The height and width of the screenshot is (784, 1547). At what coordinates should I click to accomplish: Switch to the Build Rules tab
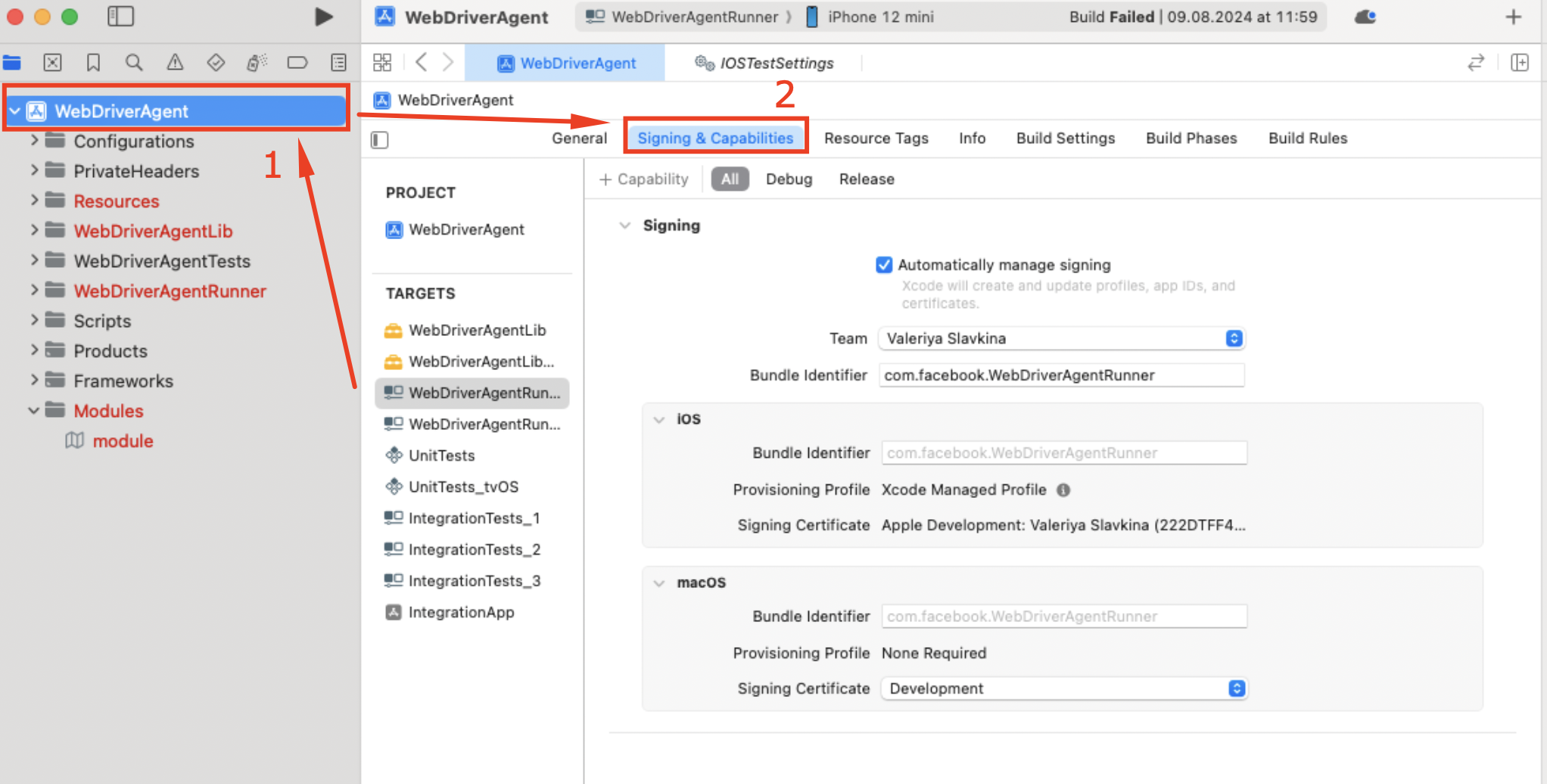[x=1307, y=138]
